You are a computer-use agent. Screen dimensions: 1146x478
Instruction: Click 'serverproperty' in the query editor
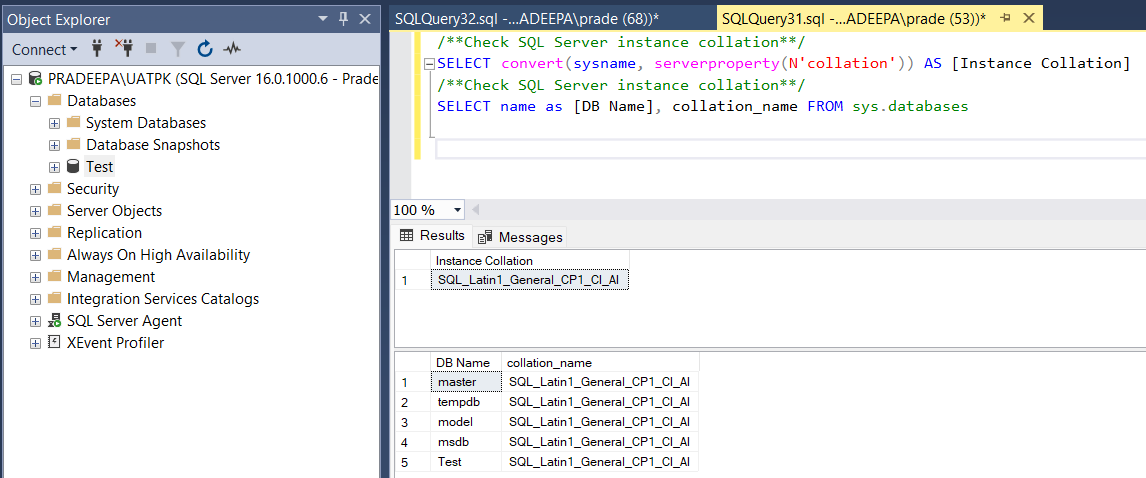(717, 63)
